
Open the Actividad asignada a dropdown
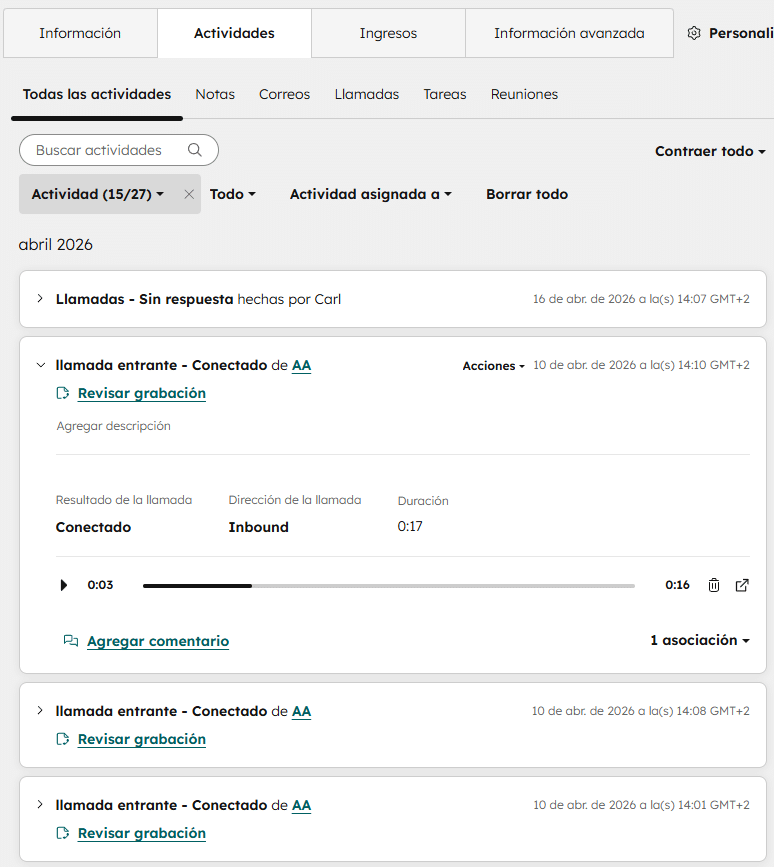[x=370, y=194]
